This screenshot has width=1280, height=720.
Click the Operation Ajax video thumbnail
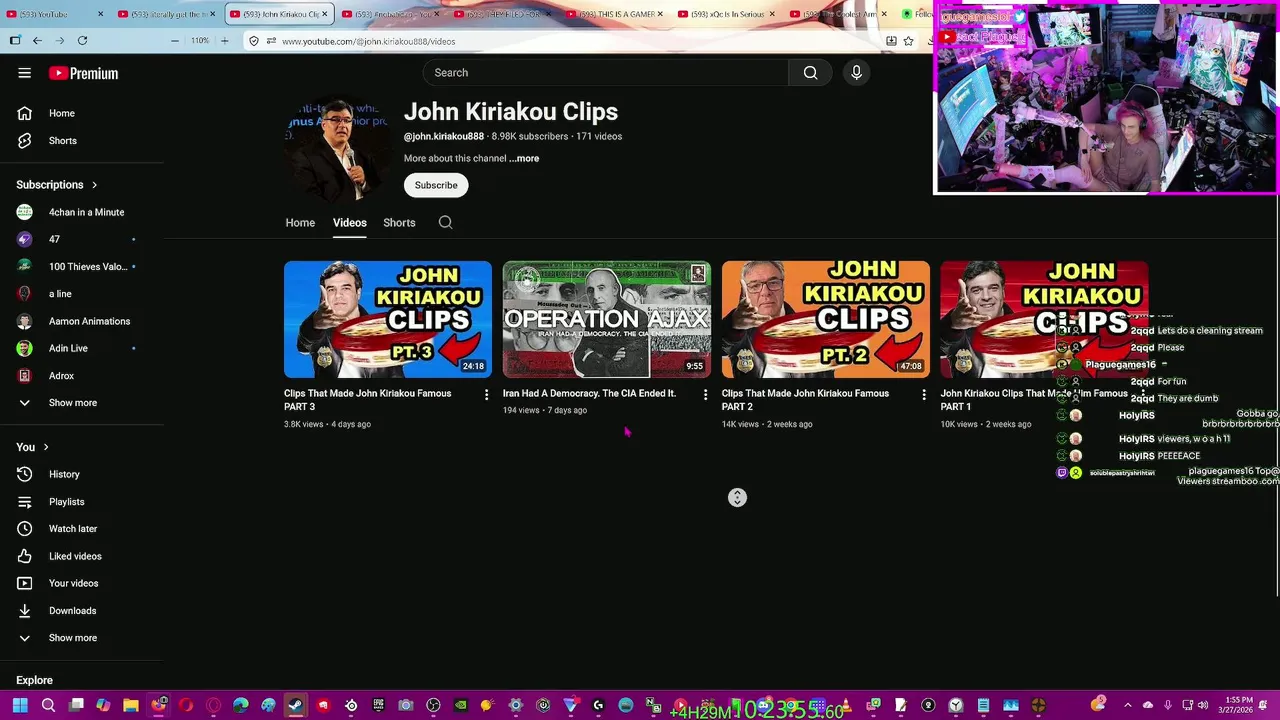pos(607,319)
